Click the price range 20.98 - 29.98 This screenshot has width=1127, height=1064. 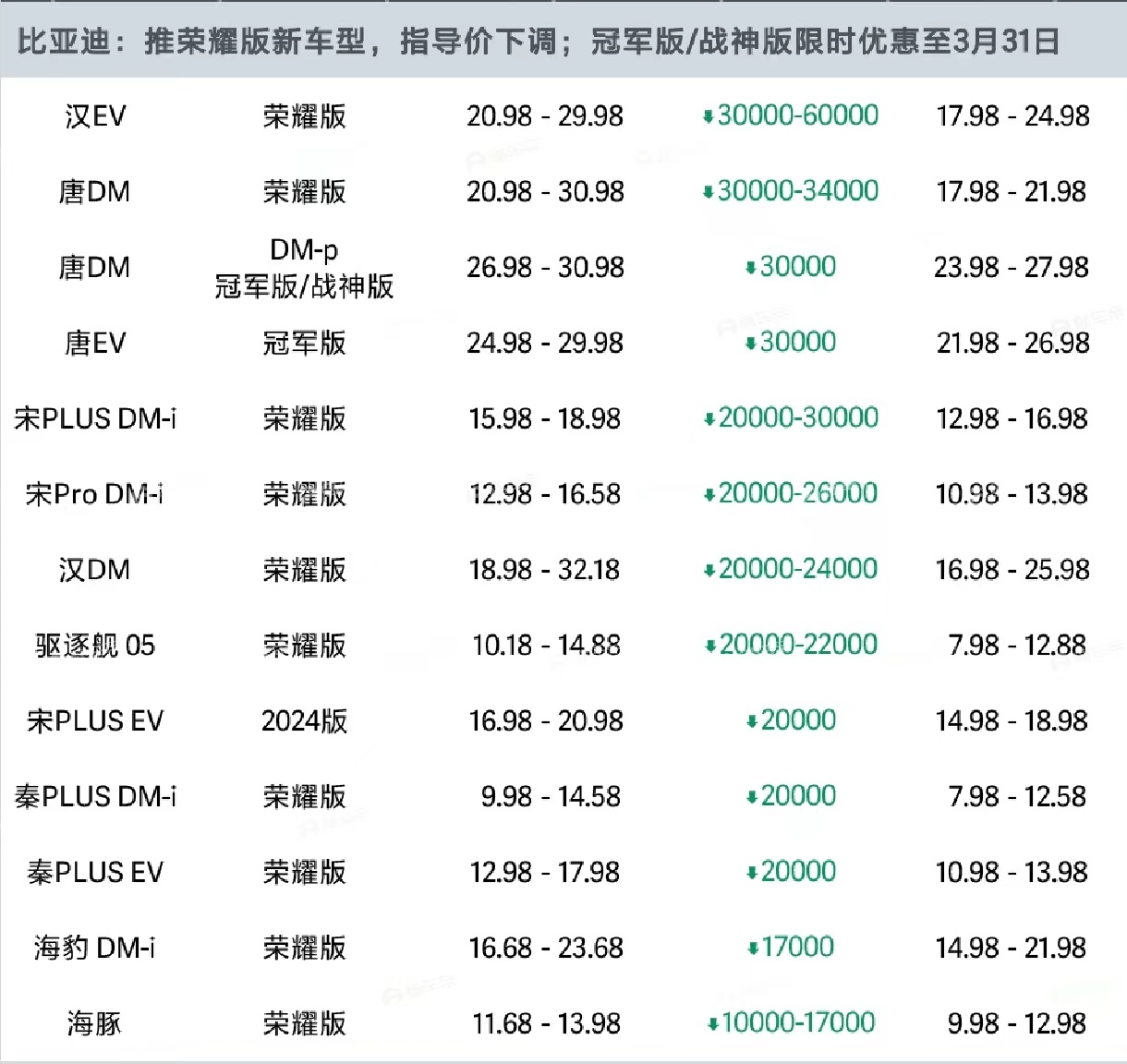click(545, 116)
